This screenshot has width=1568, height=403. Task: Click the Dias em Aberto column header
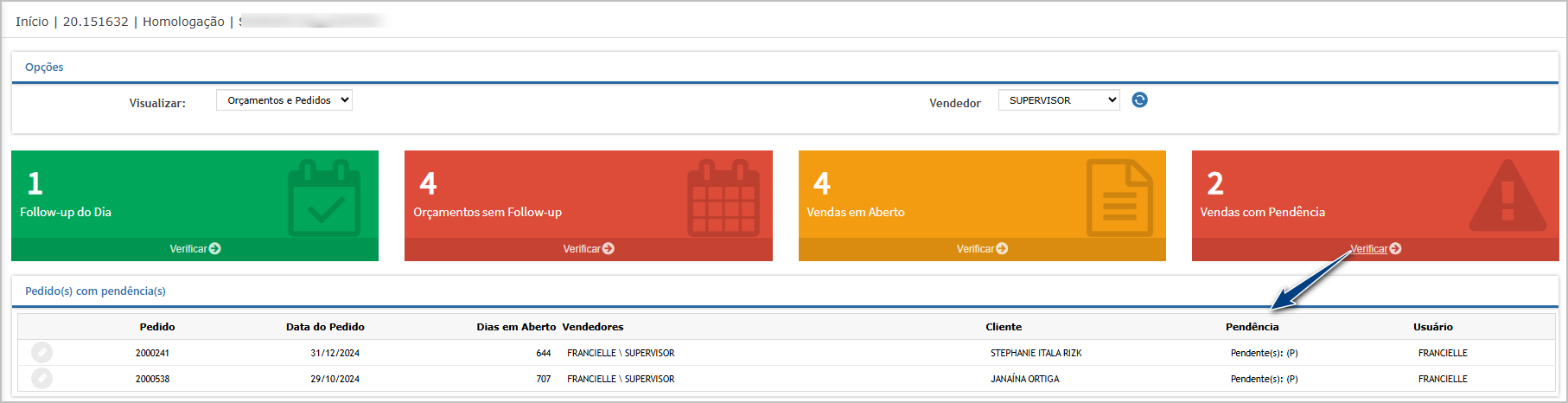pyautogui.click(x=516, y=327)
